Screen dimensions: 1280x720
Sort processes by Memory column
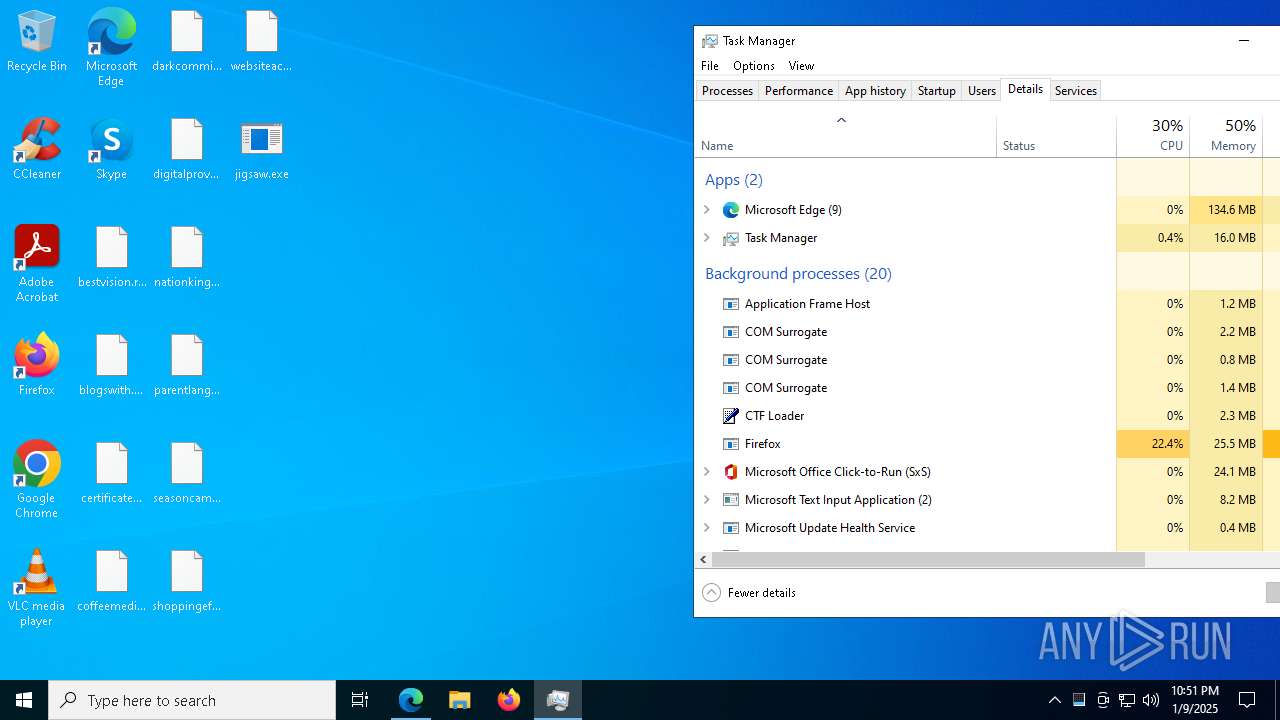coord(1226,136)
